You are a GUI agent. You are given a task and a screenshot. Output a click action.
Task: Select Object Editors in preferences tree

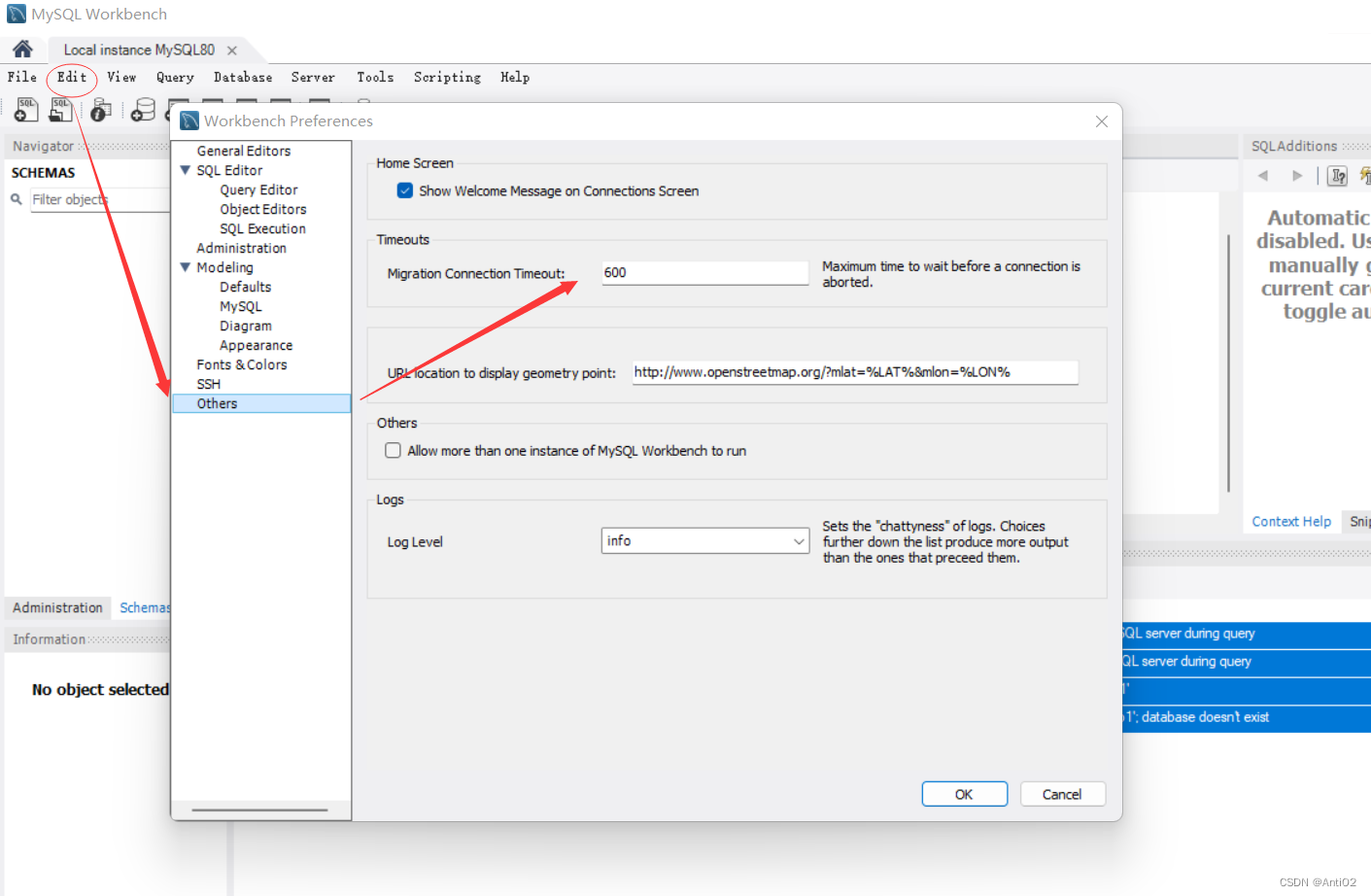pyautogui.click(x=262, y=209)
